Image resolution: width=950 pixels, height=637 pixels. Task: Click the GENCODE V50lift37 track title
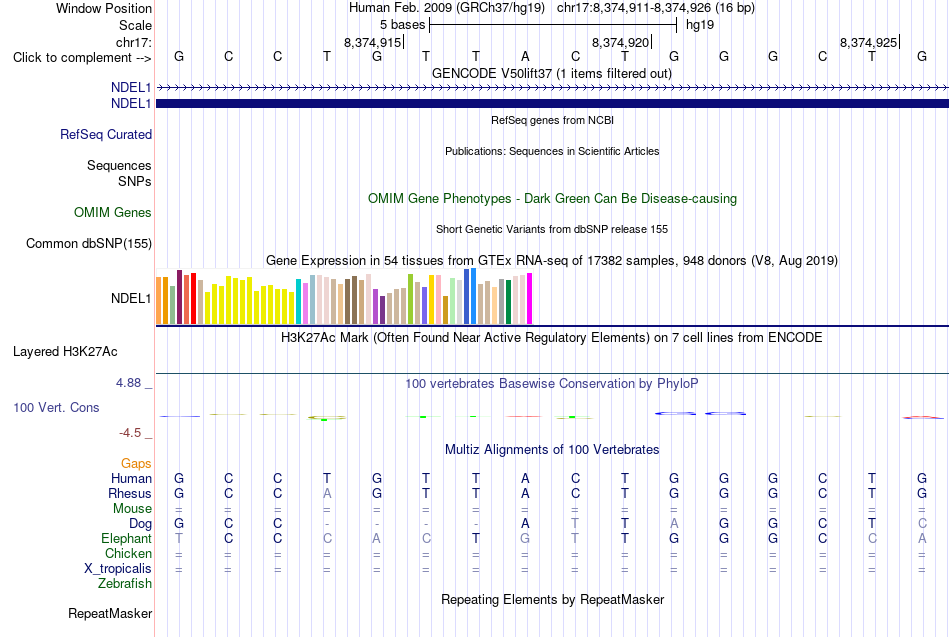coord(552,73)
